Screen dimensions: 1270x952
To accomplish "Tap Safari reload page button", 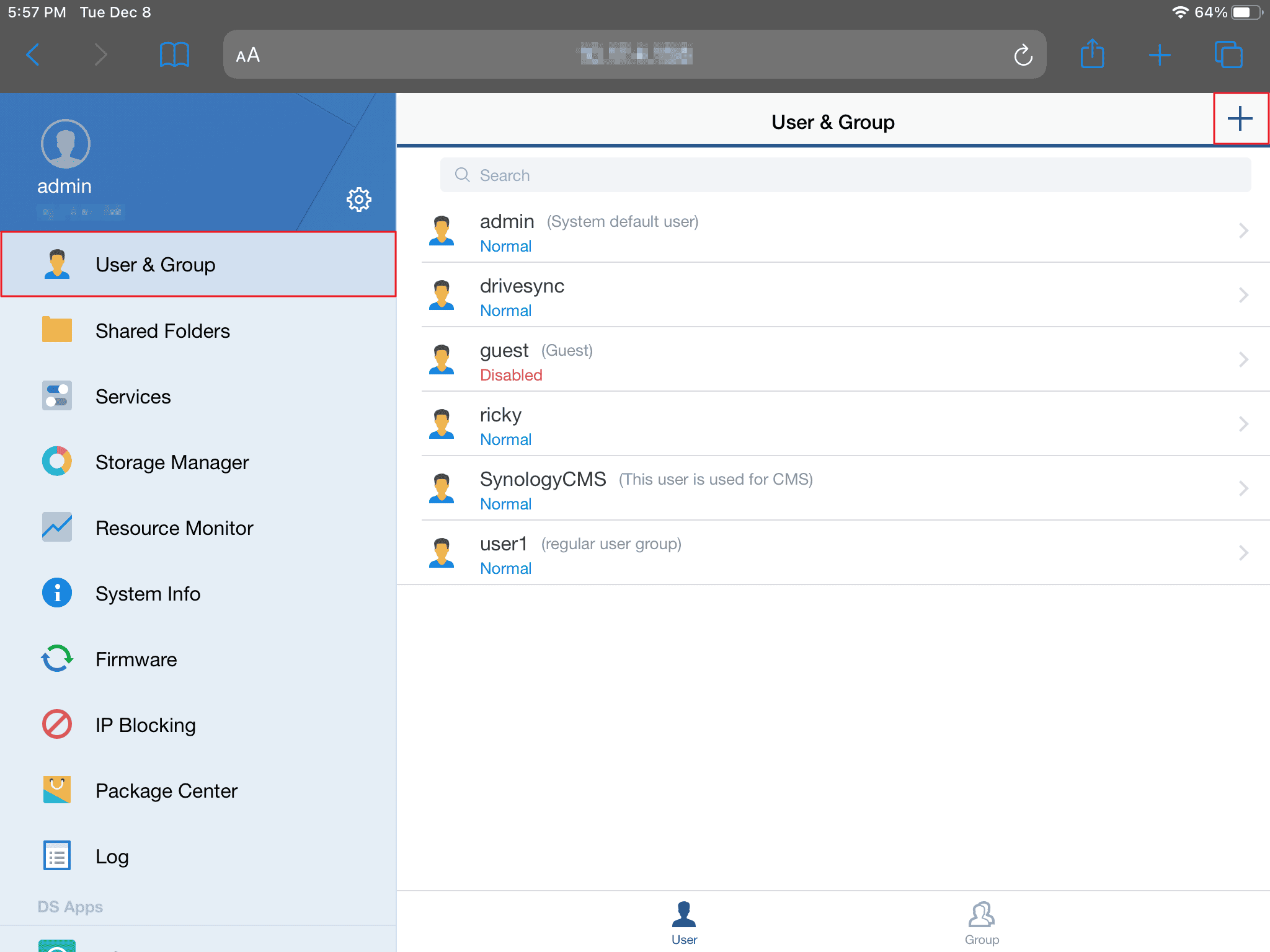I will click(1023, 56).
